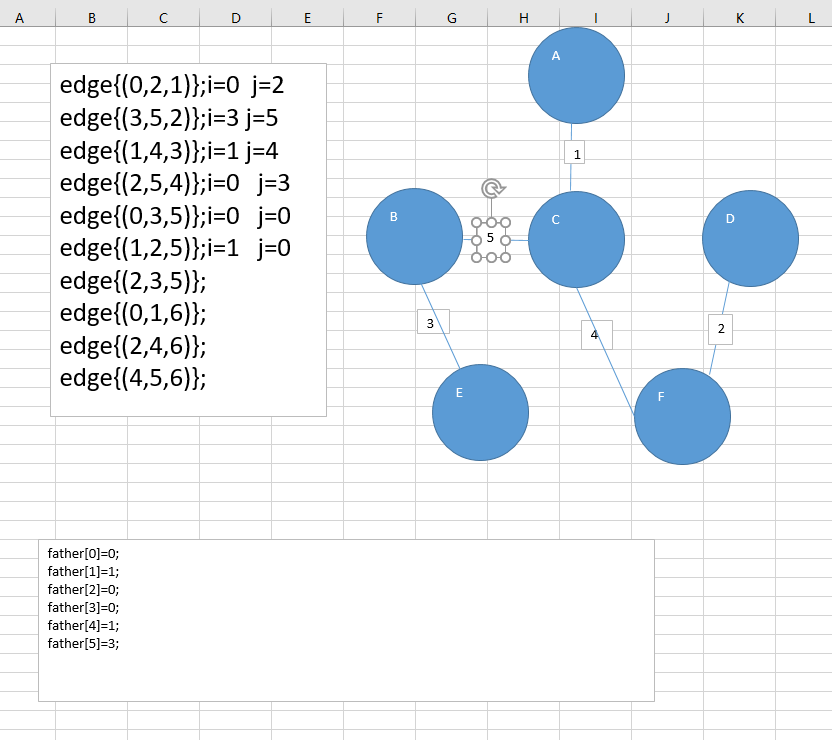Select column C header
Viewport: 832px width, 740px height.
pos(163,18)
